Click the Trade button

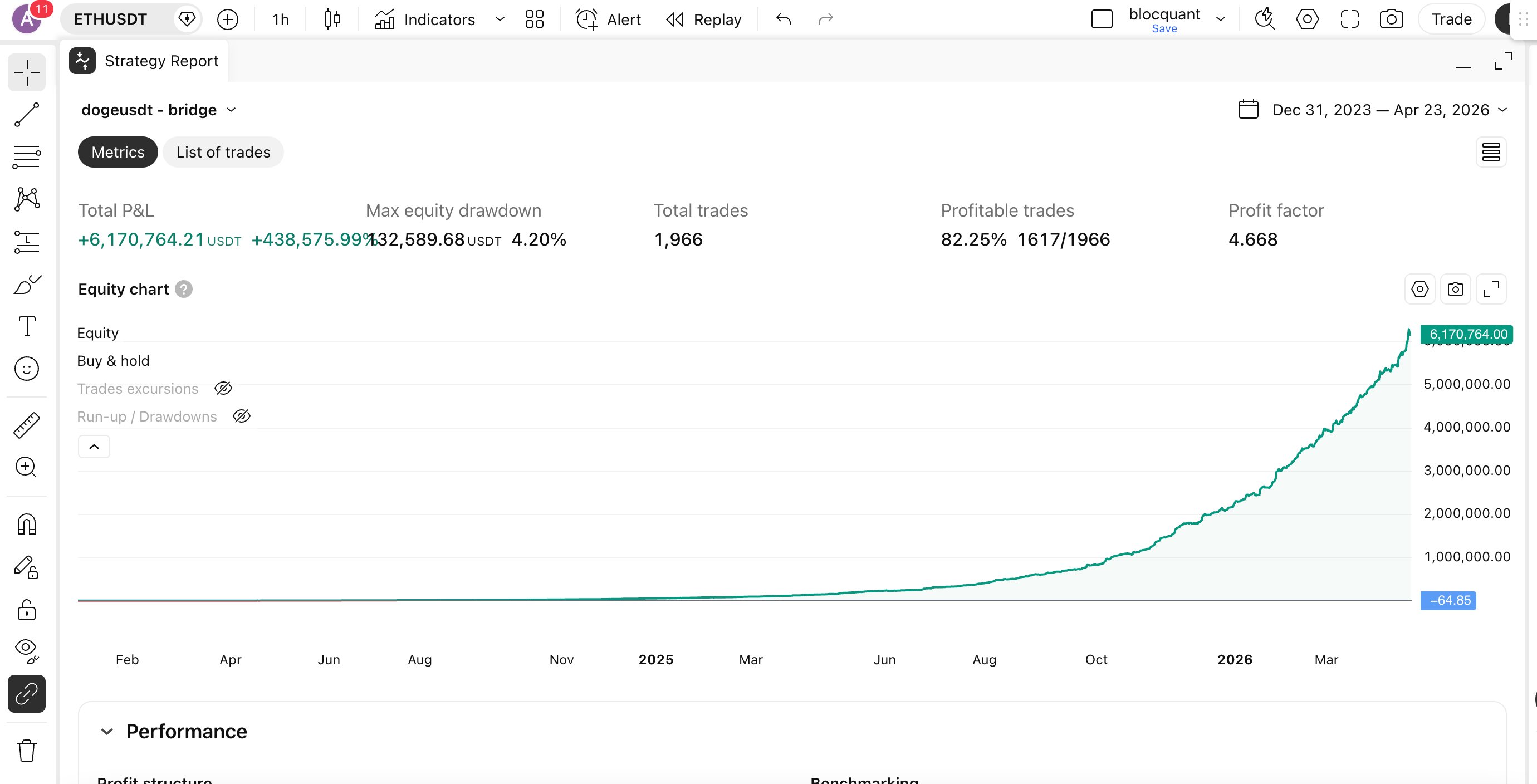(1451, 18)
